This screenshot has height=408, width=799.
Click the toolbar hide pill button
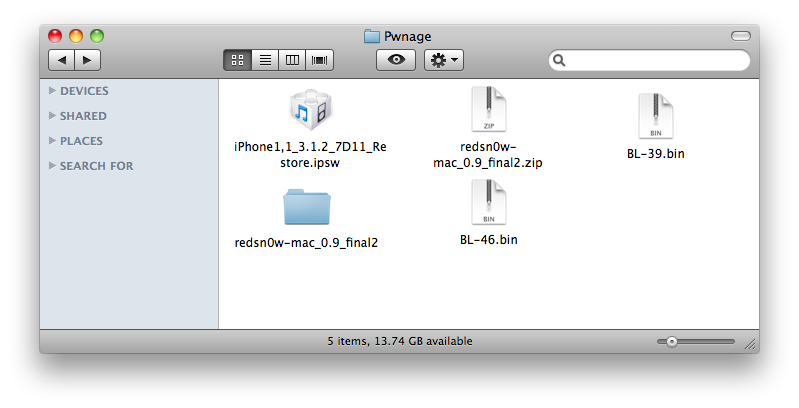point(740,36)
